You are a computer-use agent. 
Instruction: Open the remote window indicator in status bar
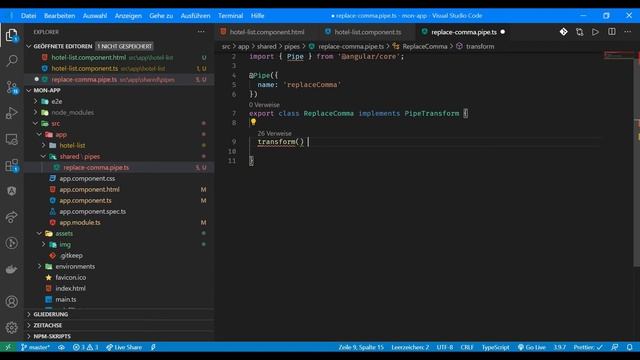[8, 347]
